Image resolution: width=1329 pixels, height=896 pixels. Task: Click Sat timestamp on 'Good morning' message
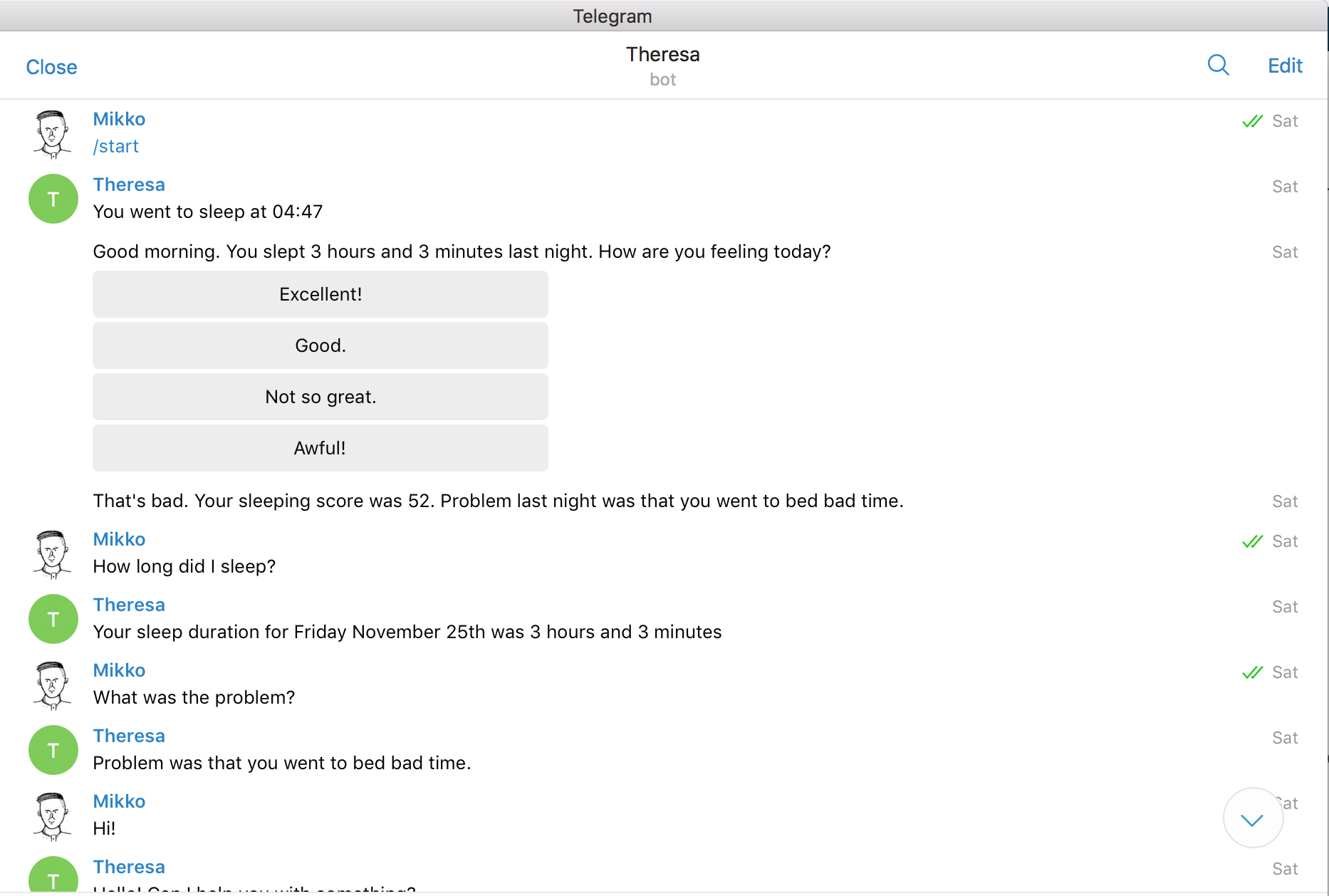1285,252
